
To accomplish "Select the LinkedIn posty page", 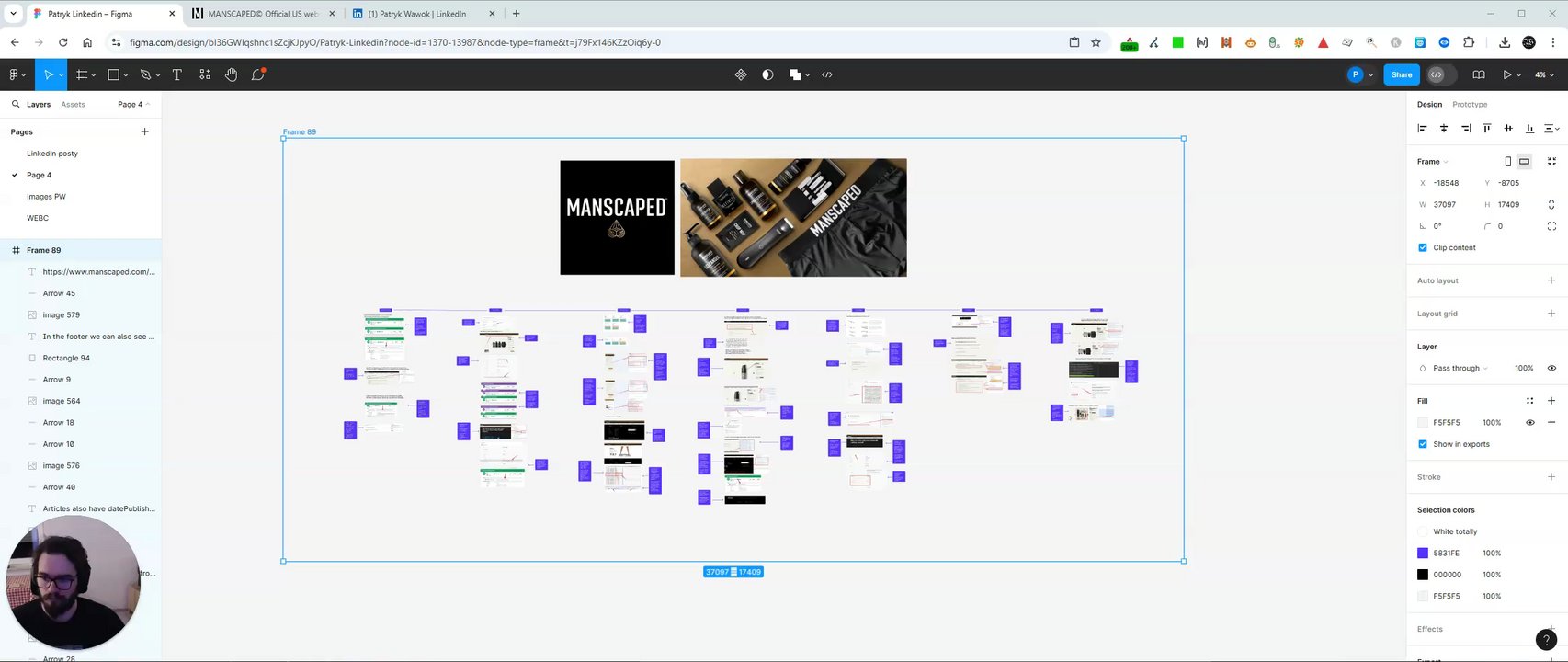I will [x=52, y=154].
